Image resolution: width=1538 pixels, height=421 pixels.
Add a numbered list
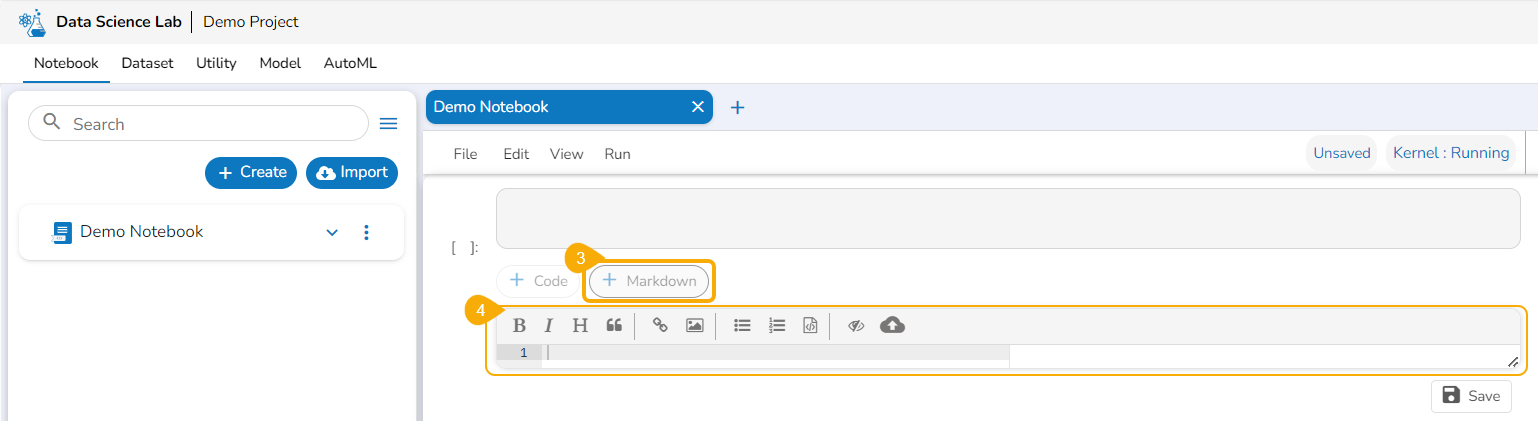tap(777, 325)
